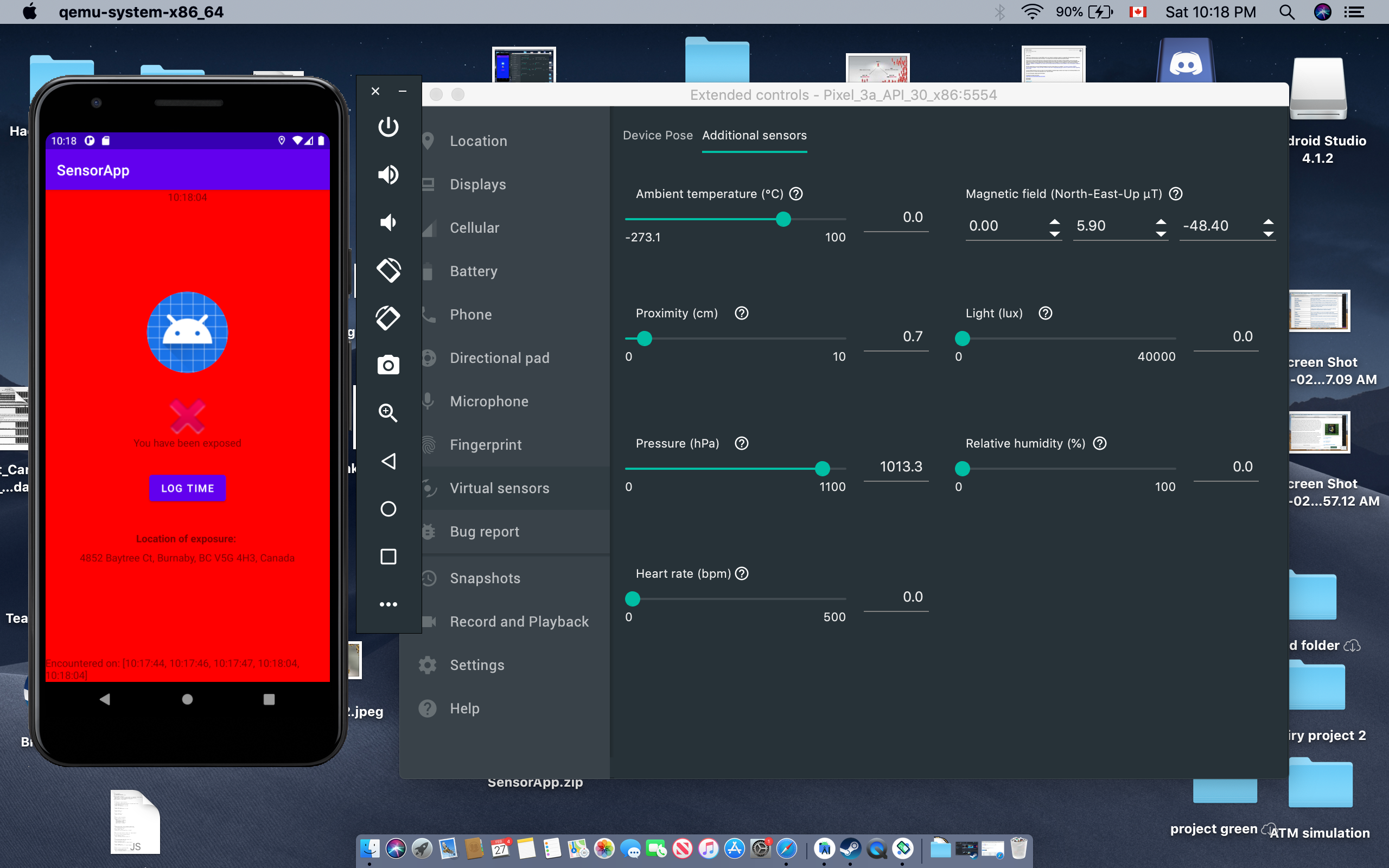Open the three-dots more options icon
The height and width of the screenshot is (868, 1389).
point(388,604)
